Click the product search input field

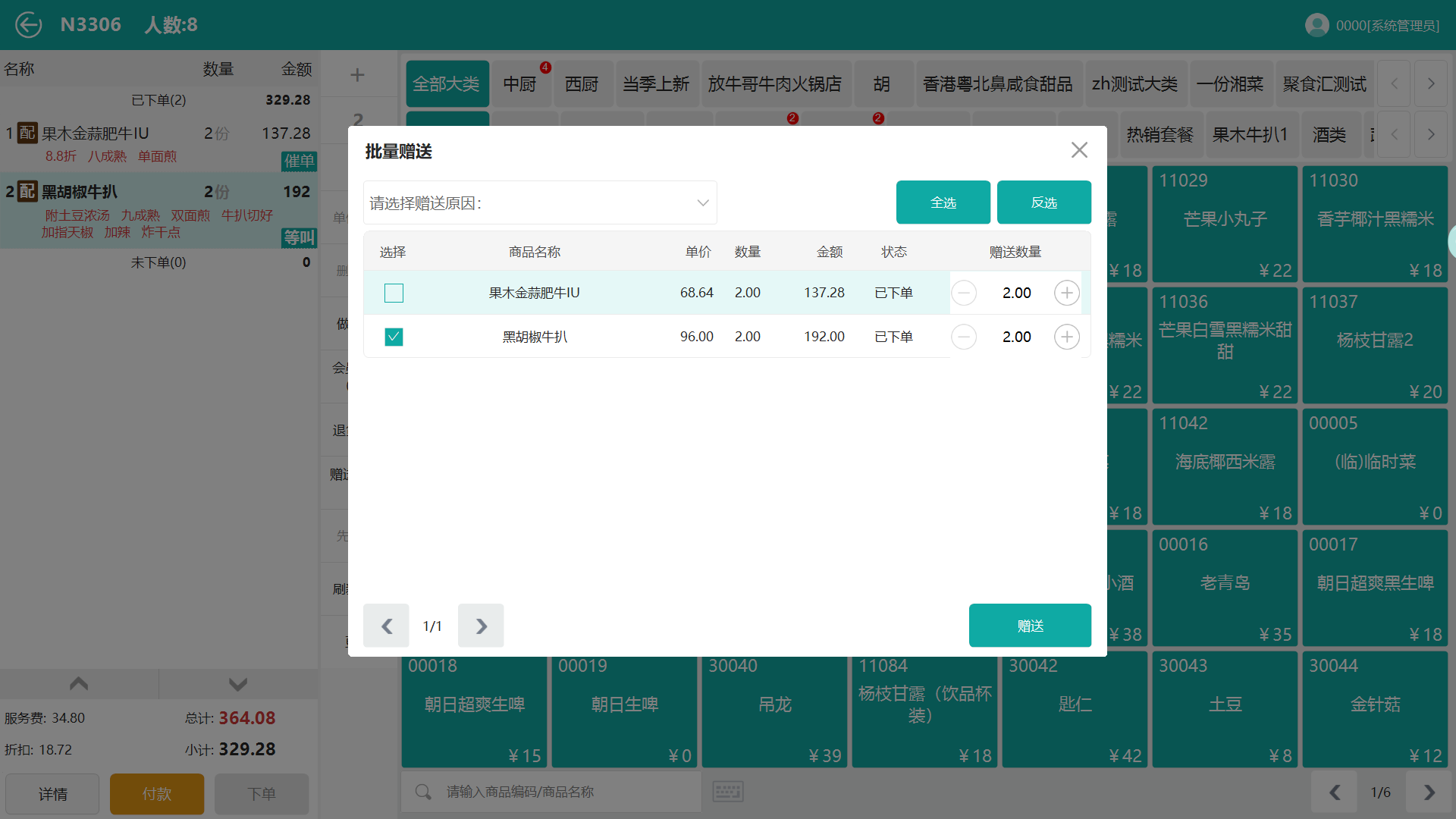(551, 792)
